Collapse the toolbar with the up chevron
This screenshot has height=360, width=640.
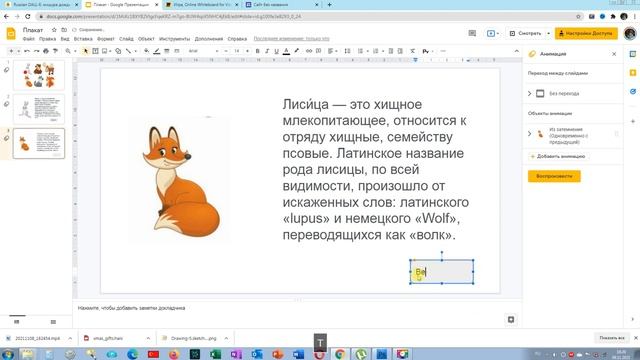pyautogui.click(x=516, y=51)
